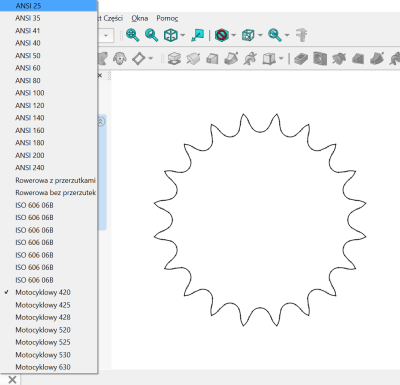Pick ANSI 240 from the list
Viewport: 400px width, 385px height.
49,168
